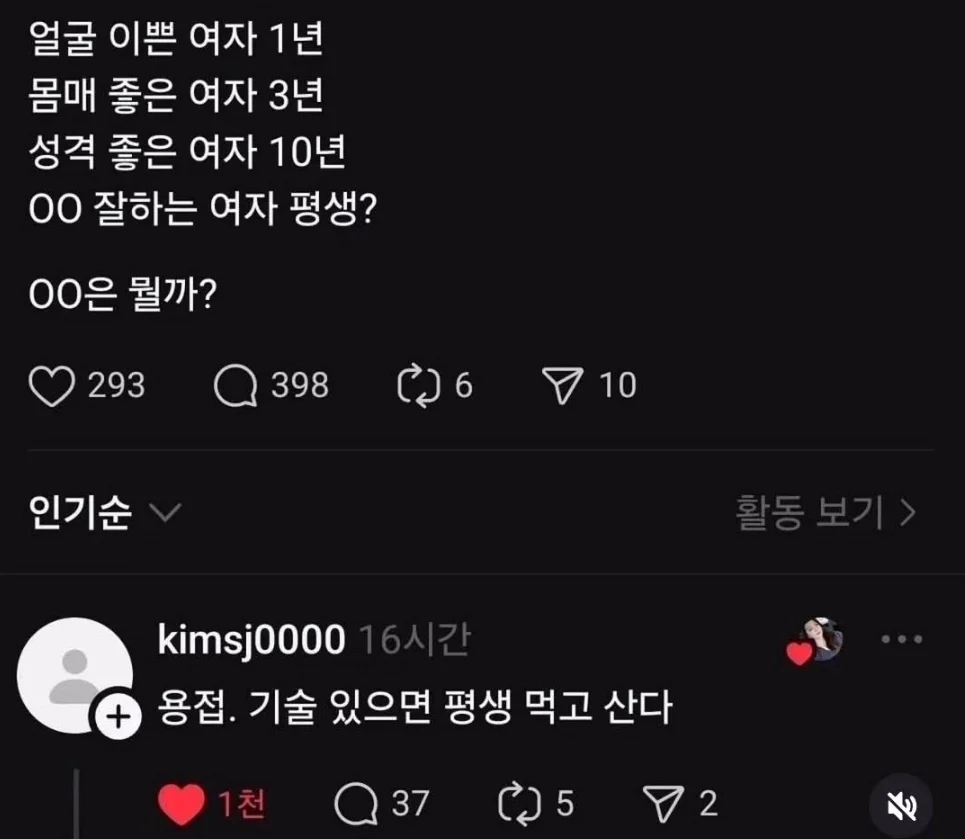Viewport: 965px width, 839px height.
Task: Like the main post with heart icon
Action: [52, 386]
